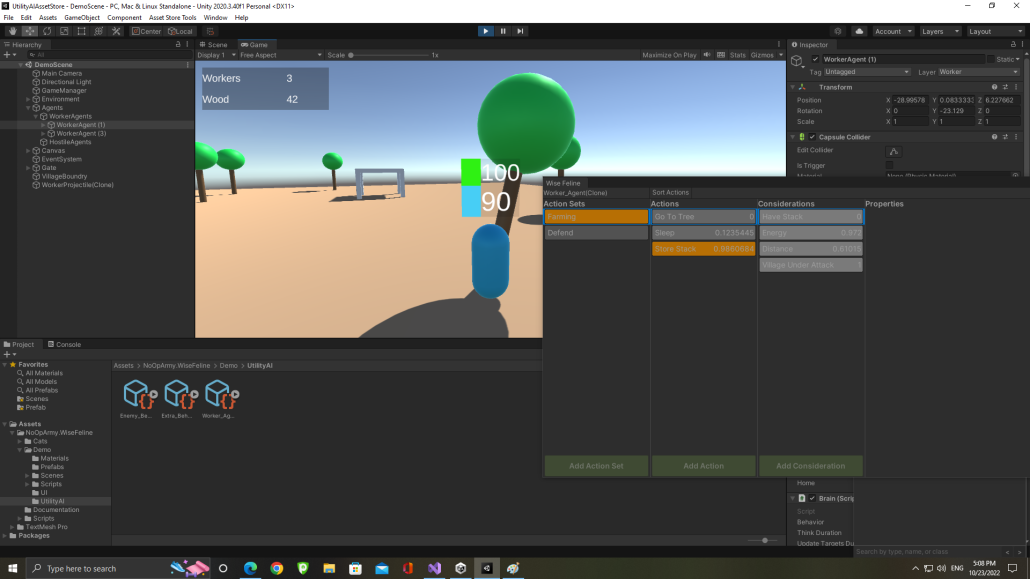Viewport: 1030px width, 579px height.
Task: Open the cloud services icon
Action: point(859,31)
